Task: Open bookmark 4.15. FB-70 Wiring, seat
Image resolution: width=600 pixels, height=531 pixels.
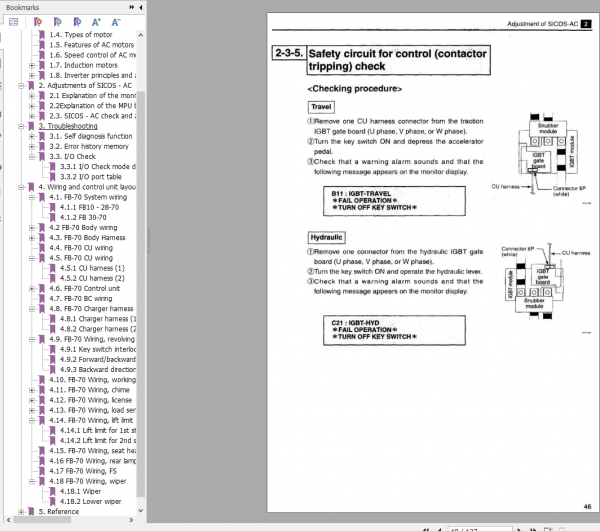Action: (92, 451)
